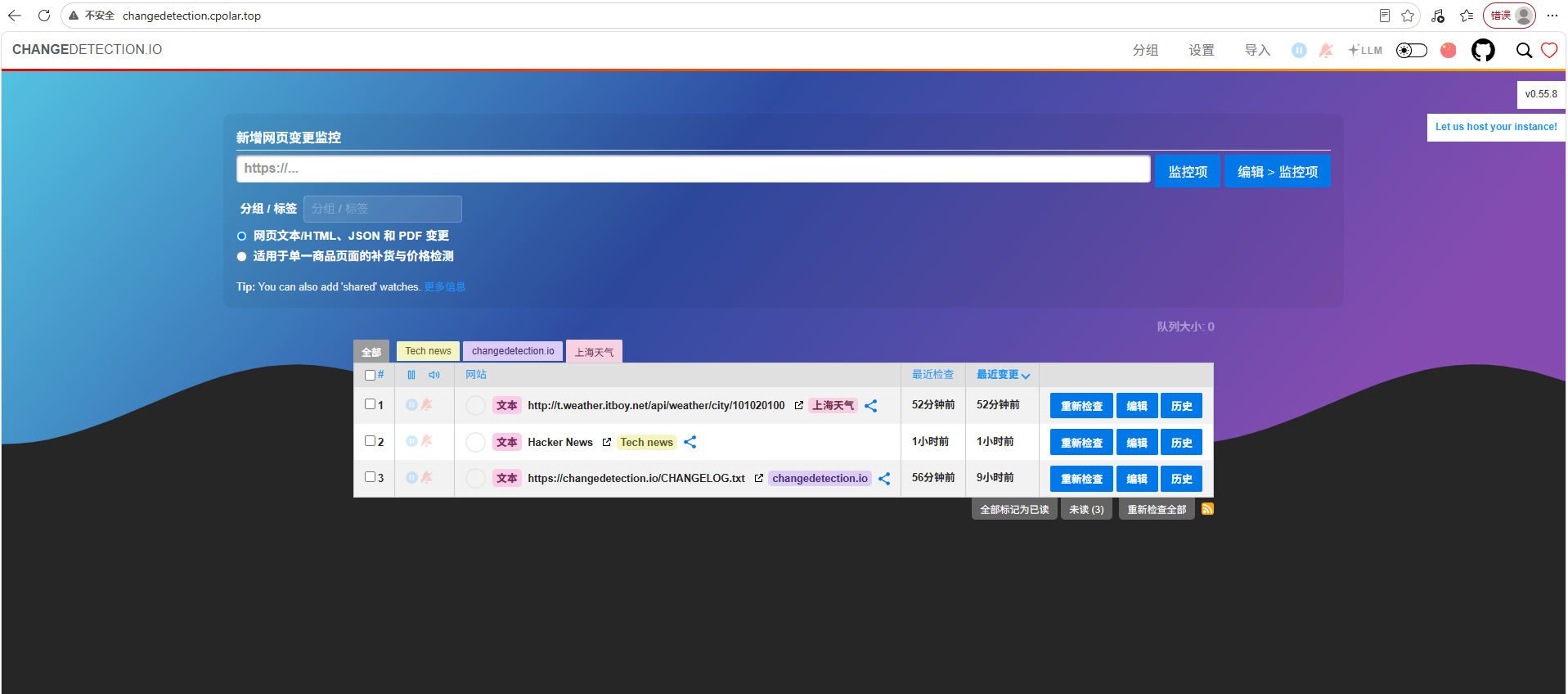Switch to the changedetection.io tab
Viewport: 1568px width, 694px height.
[x=513, y=351]
